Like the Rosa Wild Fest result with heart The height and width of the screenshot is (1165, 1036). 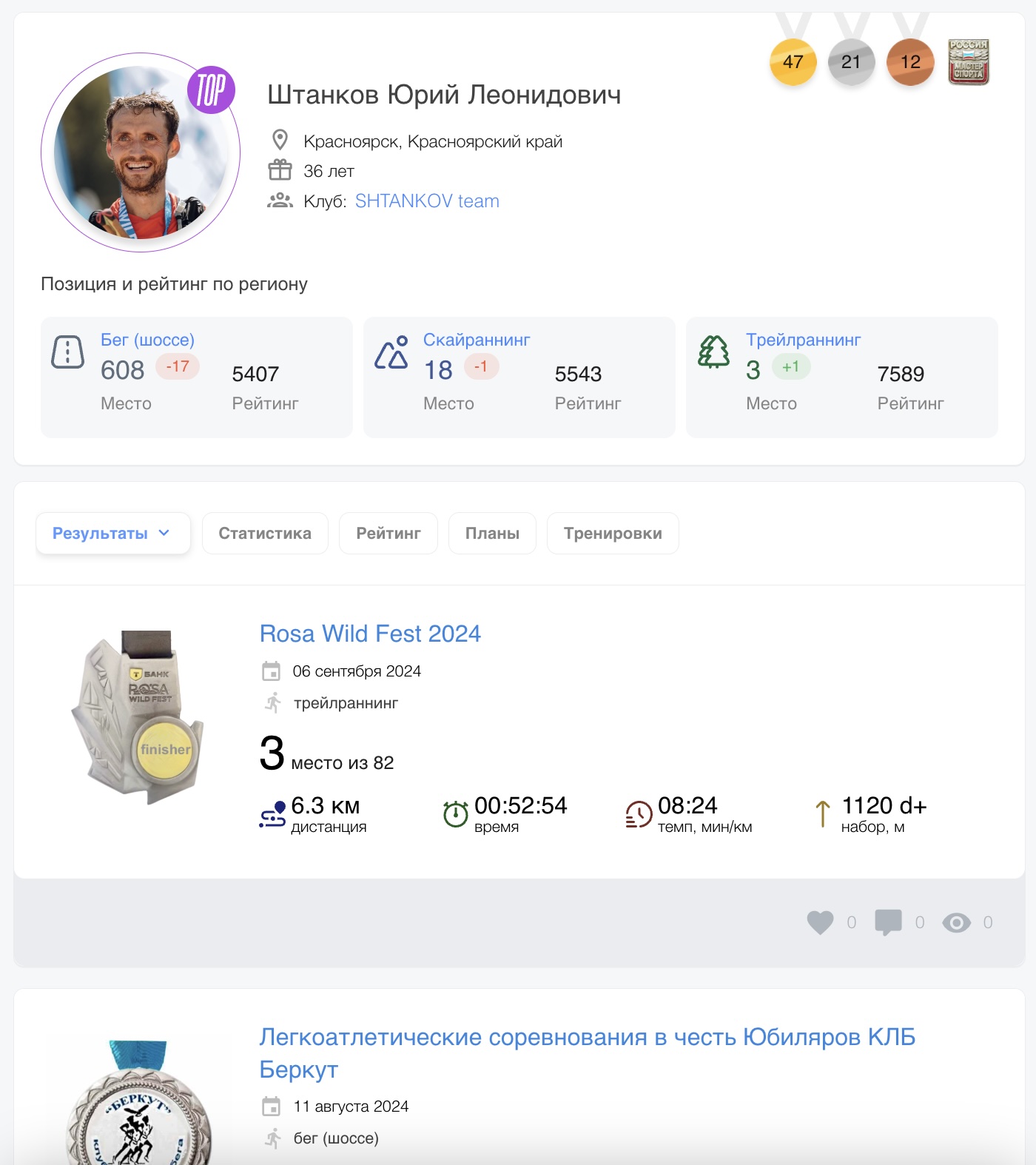tap(820, 922)
